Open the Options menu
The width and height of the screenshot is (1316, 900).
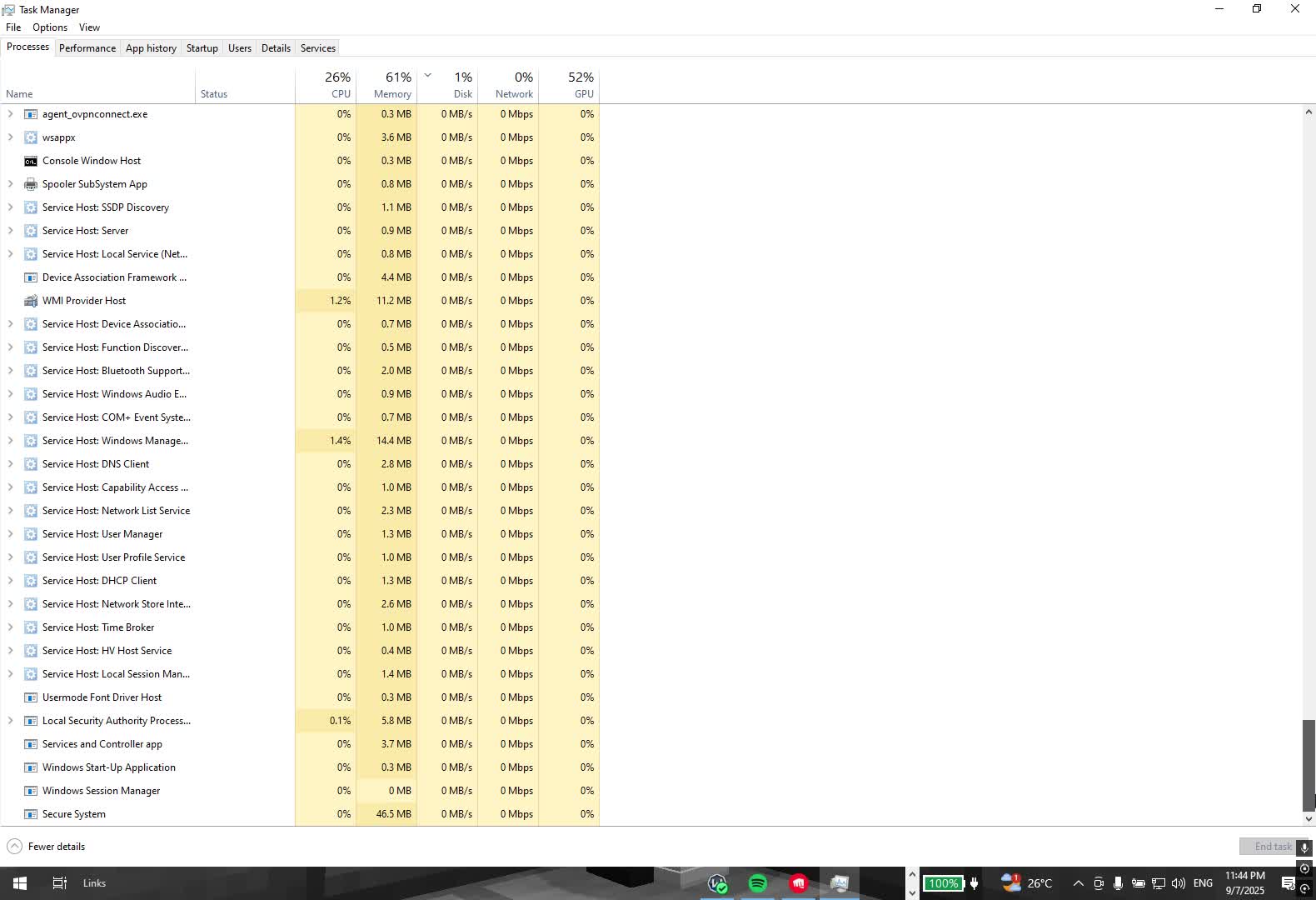pyautogui.click(x=50, y=27)
